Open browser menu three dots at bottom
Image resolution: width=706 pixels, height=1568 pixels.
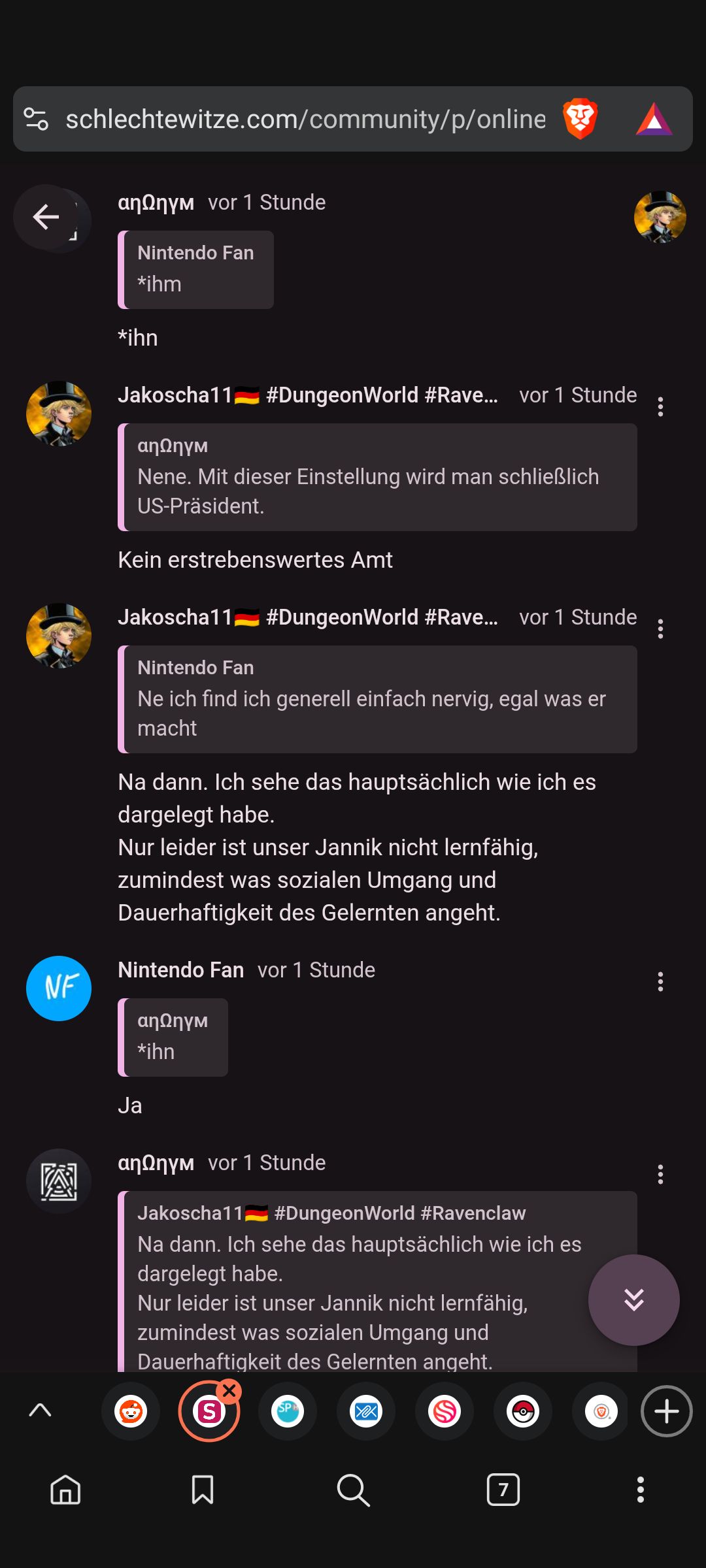(x=641, y=1490)
